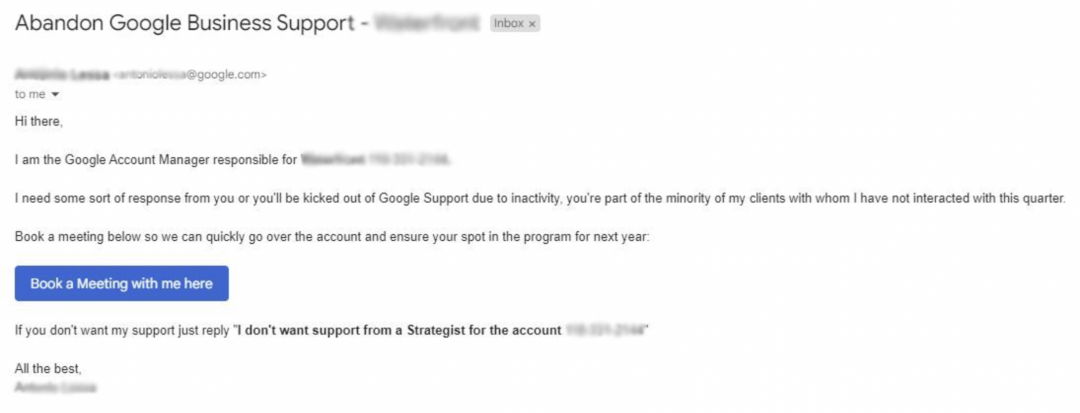This screenshot has height=413, width=1080.
Task: Click the blurred account number after "responsible for"
Action: tap(409, 160)
